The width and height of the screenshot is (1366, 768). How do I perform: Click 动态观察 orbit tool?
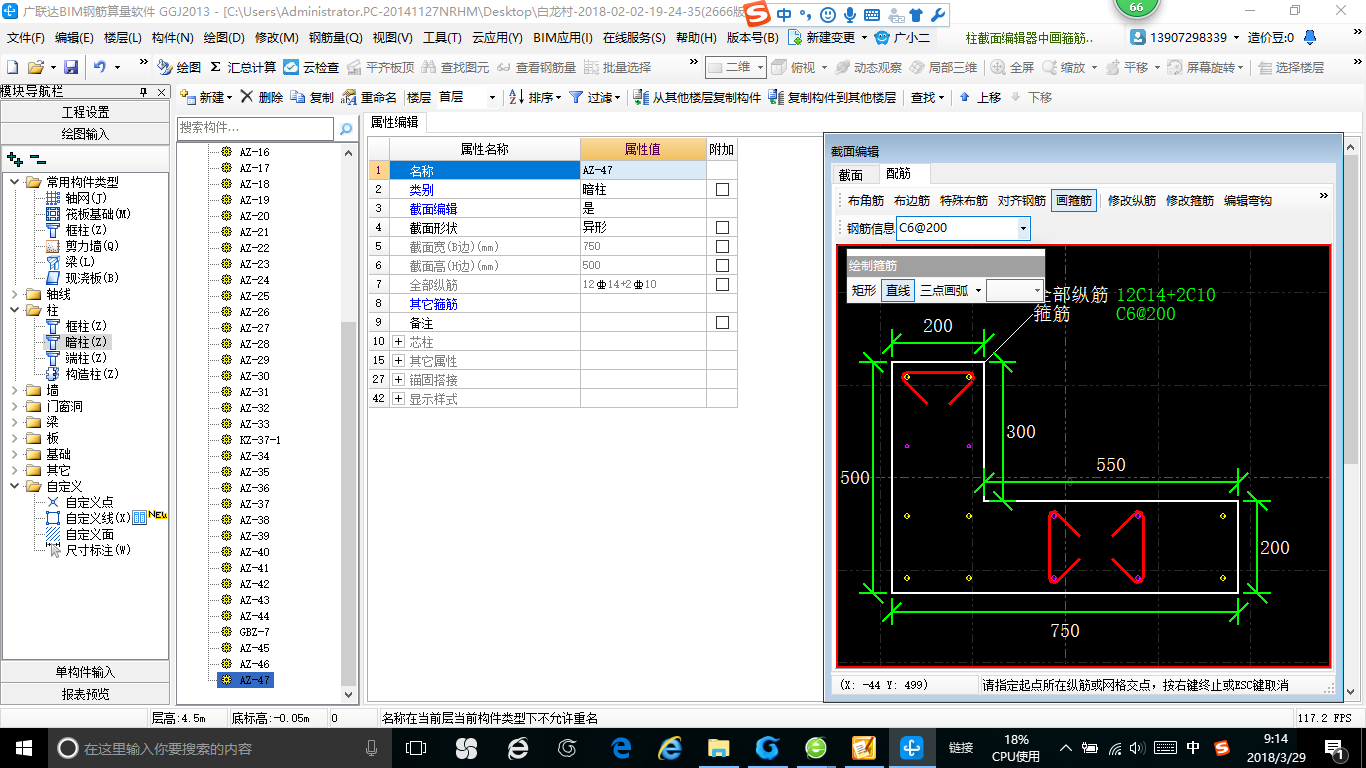(x=868, y=67)
